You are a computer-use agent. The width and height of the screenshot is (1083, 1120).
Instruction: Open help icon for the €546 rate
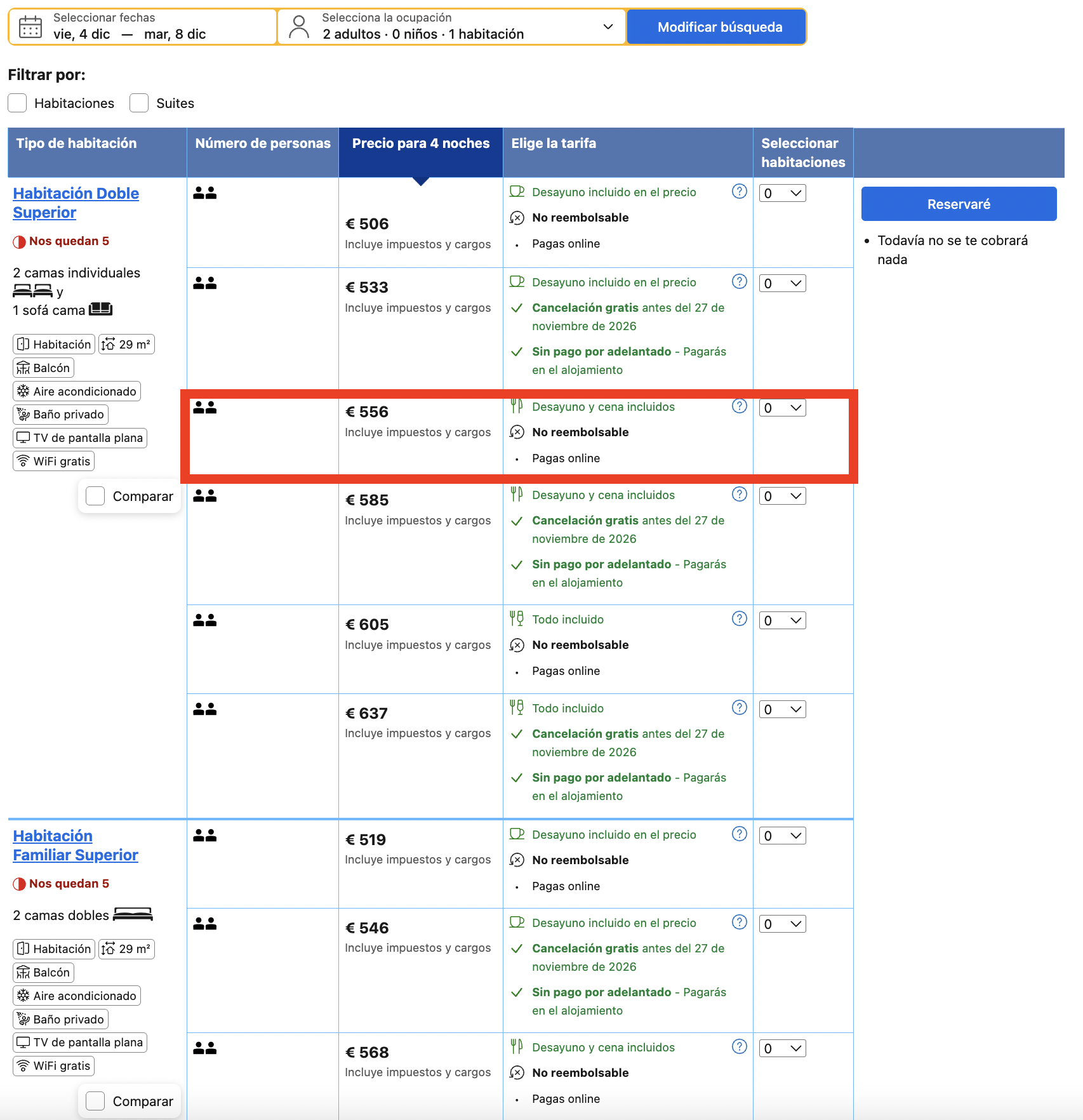[x=739, y=922]
